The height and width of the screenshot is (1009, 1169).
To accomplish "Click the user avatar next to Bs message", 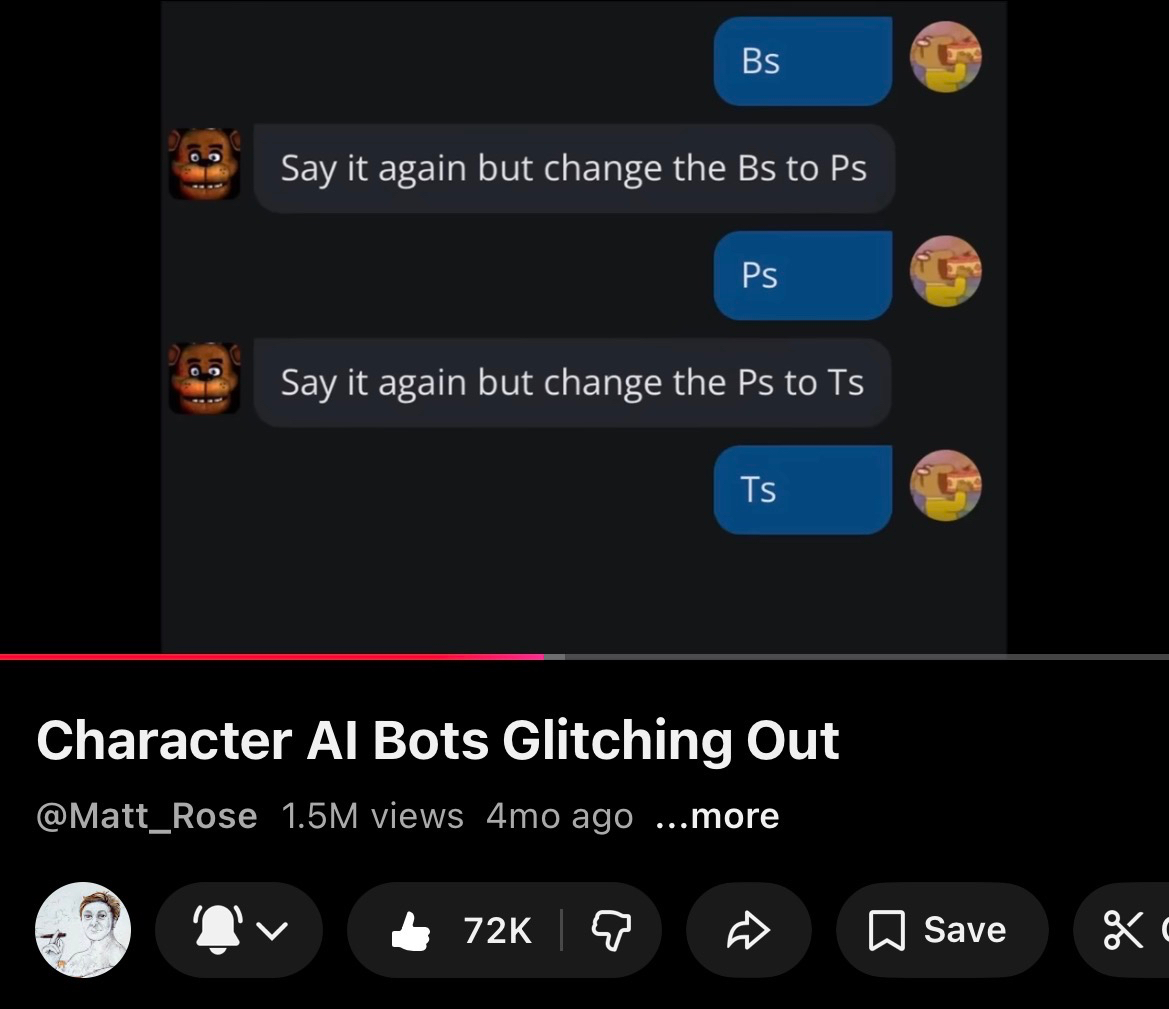I will [945, 57].
